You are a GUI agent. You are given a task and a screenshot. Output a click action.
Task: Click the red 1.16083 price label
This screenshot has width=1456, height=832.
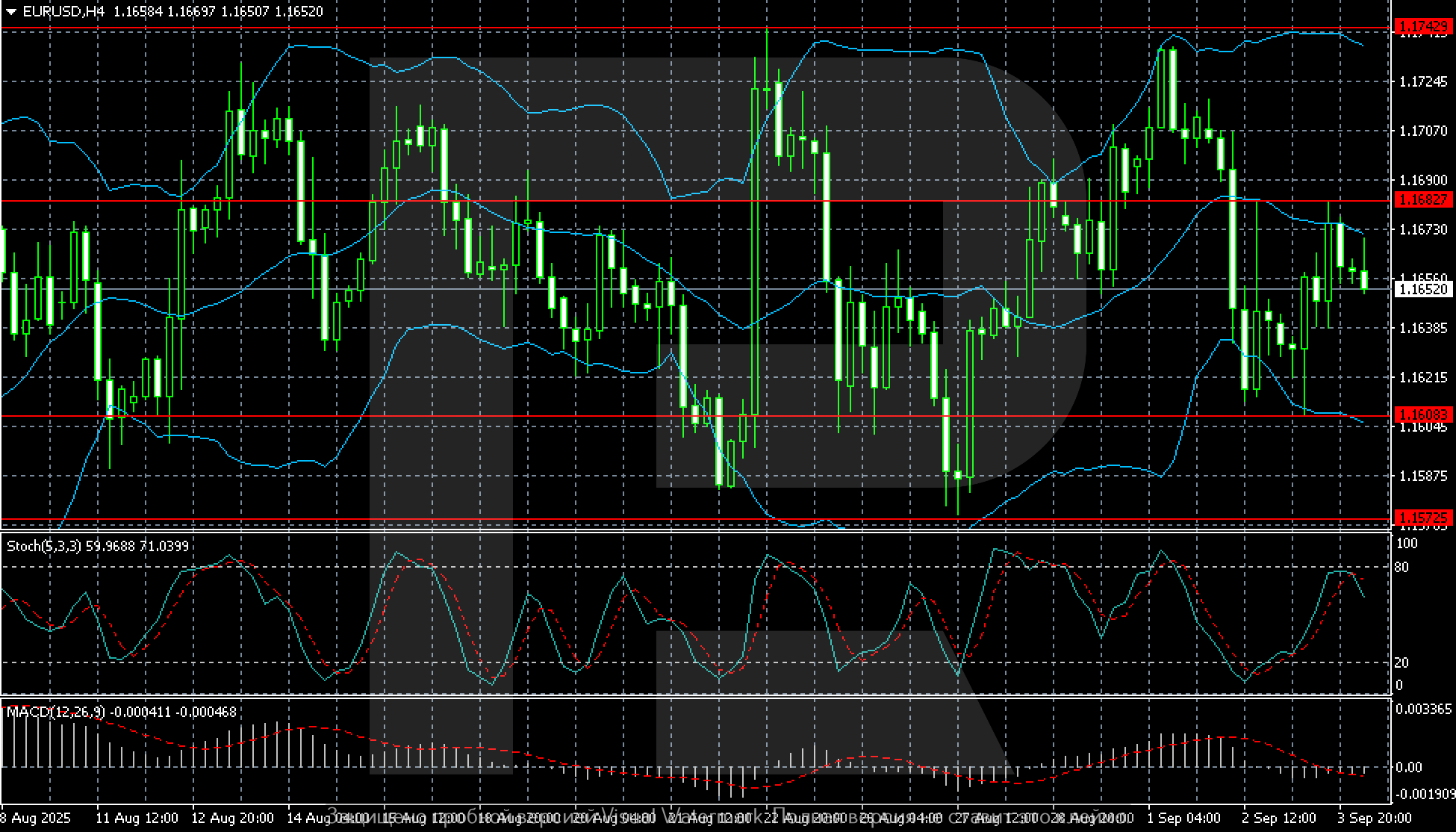coord(1422,415)
